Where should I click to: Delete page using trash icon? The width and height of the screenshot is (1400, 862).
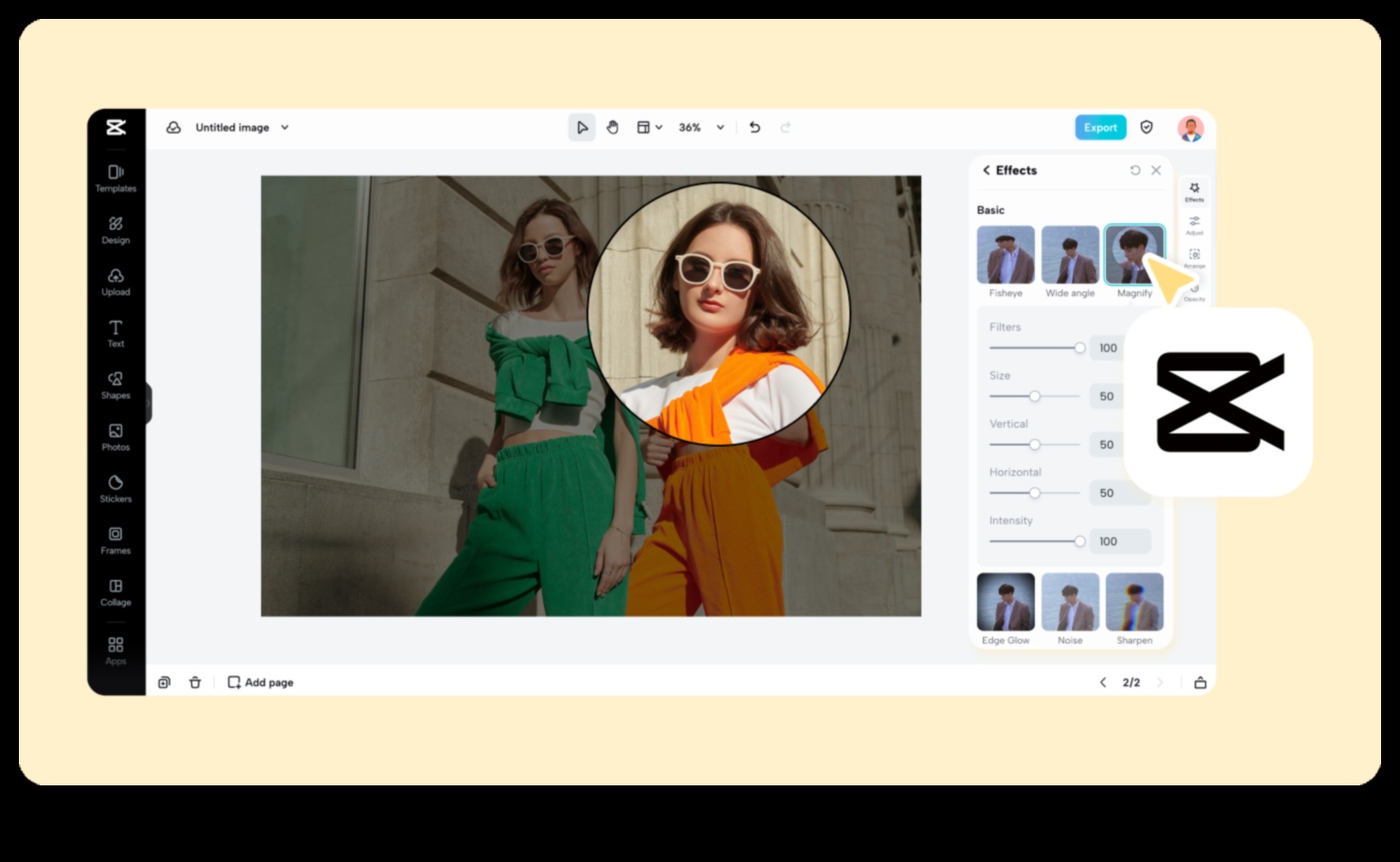coord(195,682)
